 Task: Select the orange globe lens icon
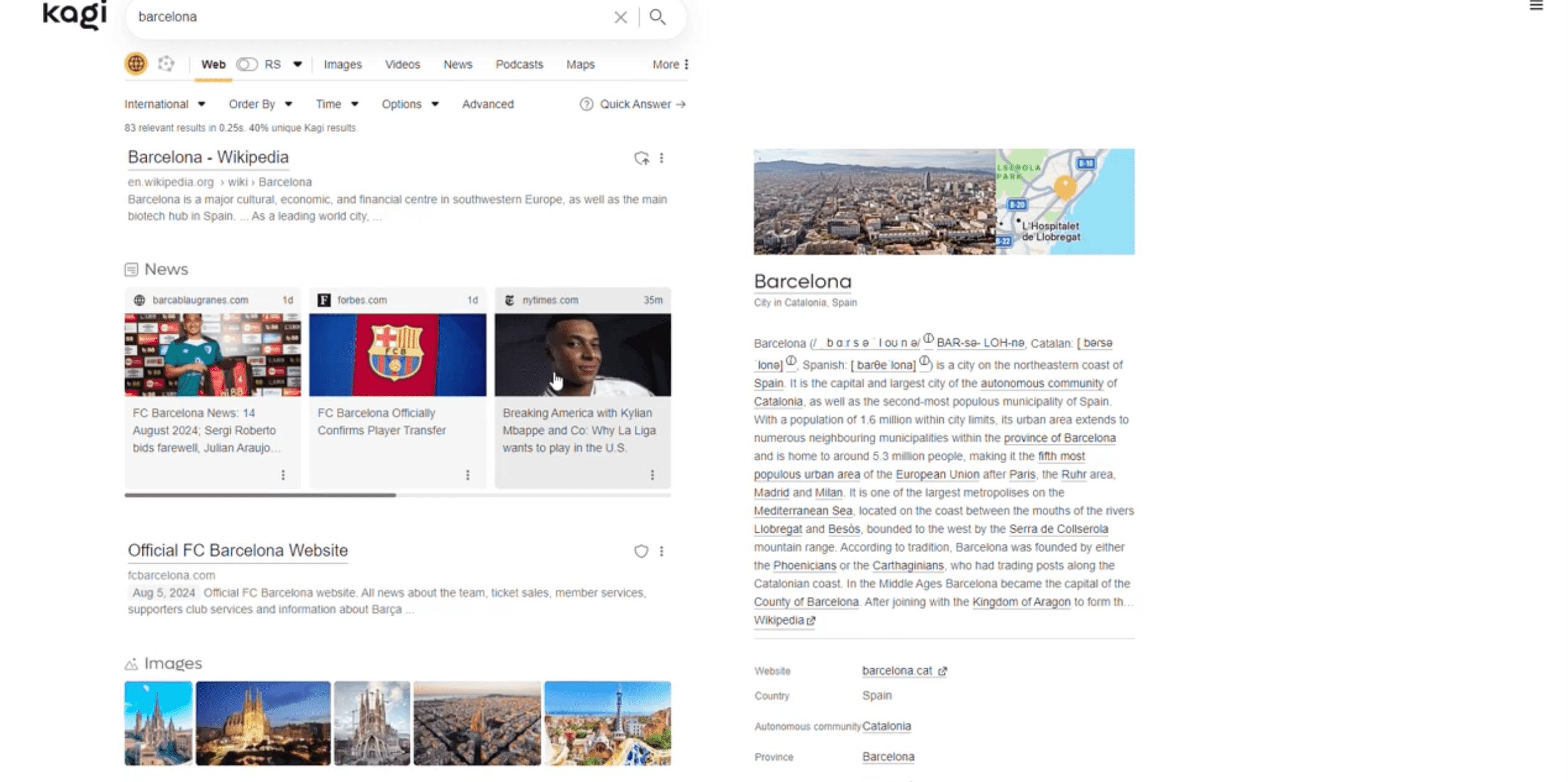[x=136, y=63]
